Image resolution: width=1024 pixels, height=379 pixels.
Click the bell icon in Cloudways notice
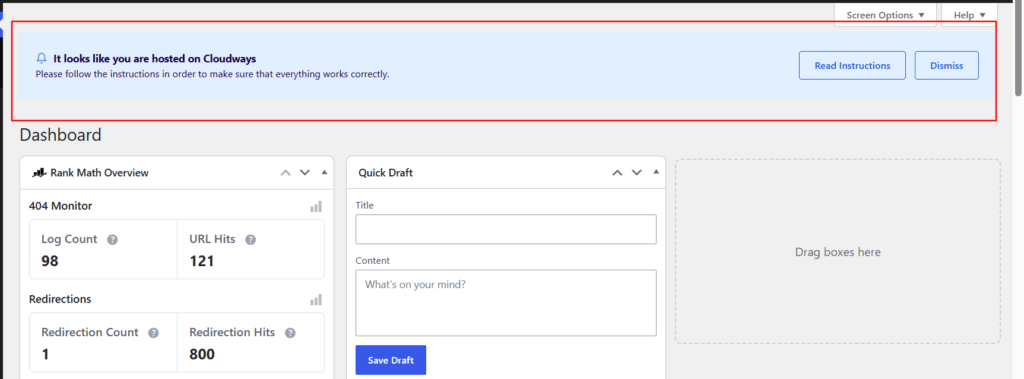(x=42, y=59)
